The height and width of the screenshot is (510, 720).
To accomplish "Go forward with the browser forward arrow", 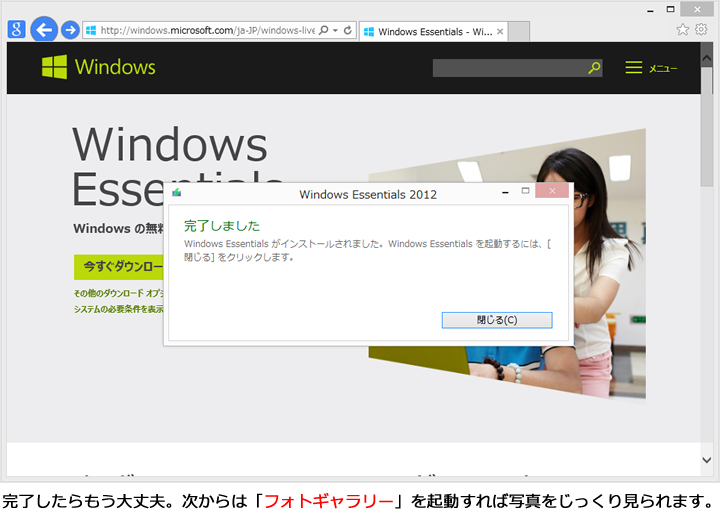I will click(70, 30).
